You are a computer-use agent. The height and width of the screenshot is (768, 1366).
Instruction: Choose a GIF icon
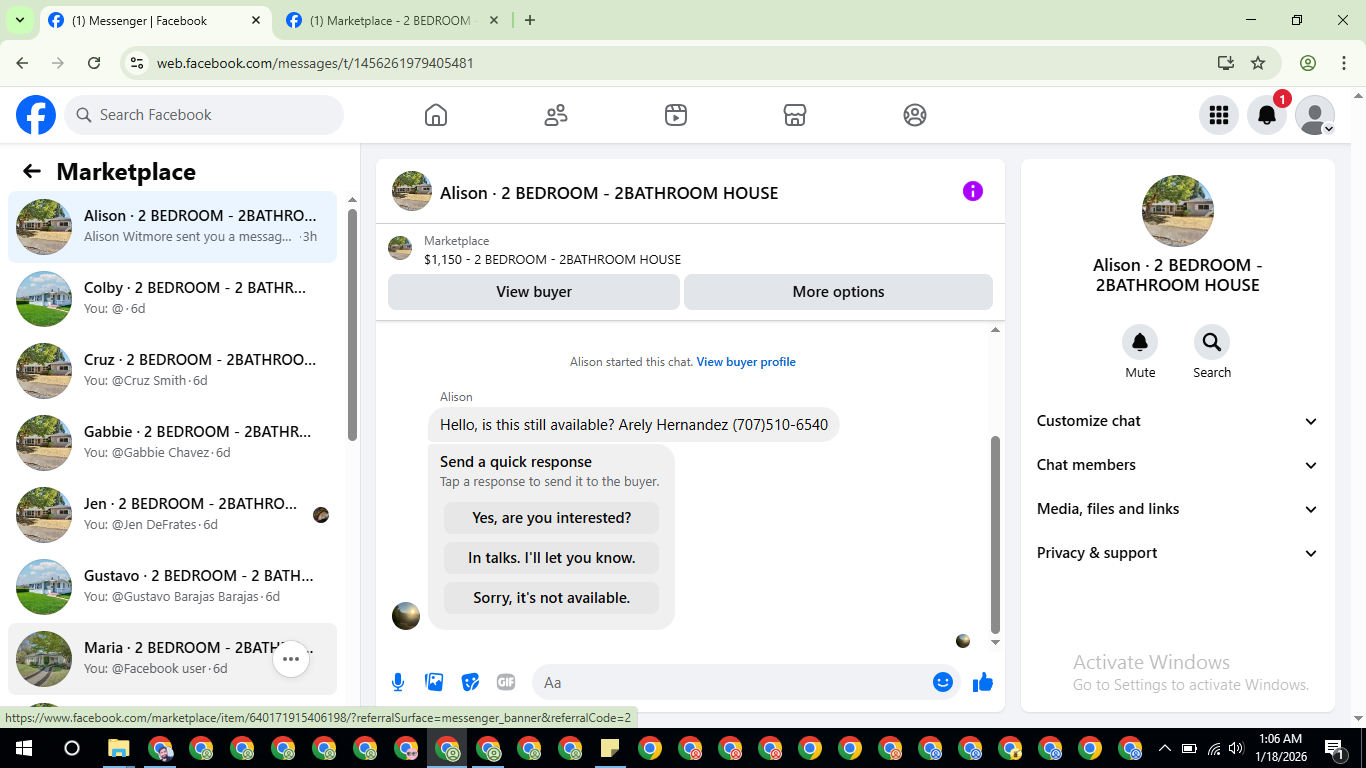click(506, 682)
